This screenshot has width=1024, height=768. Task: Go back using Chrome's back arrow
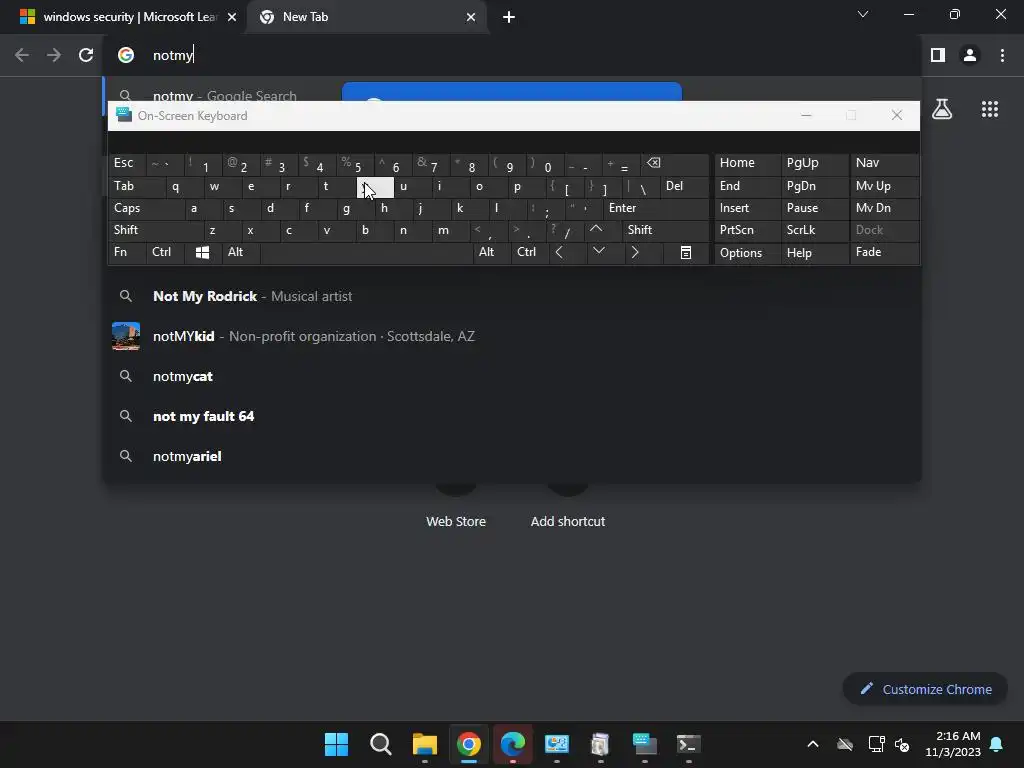click(x=22, y=55)
